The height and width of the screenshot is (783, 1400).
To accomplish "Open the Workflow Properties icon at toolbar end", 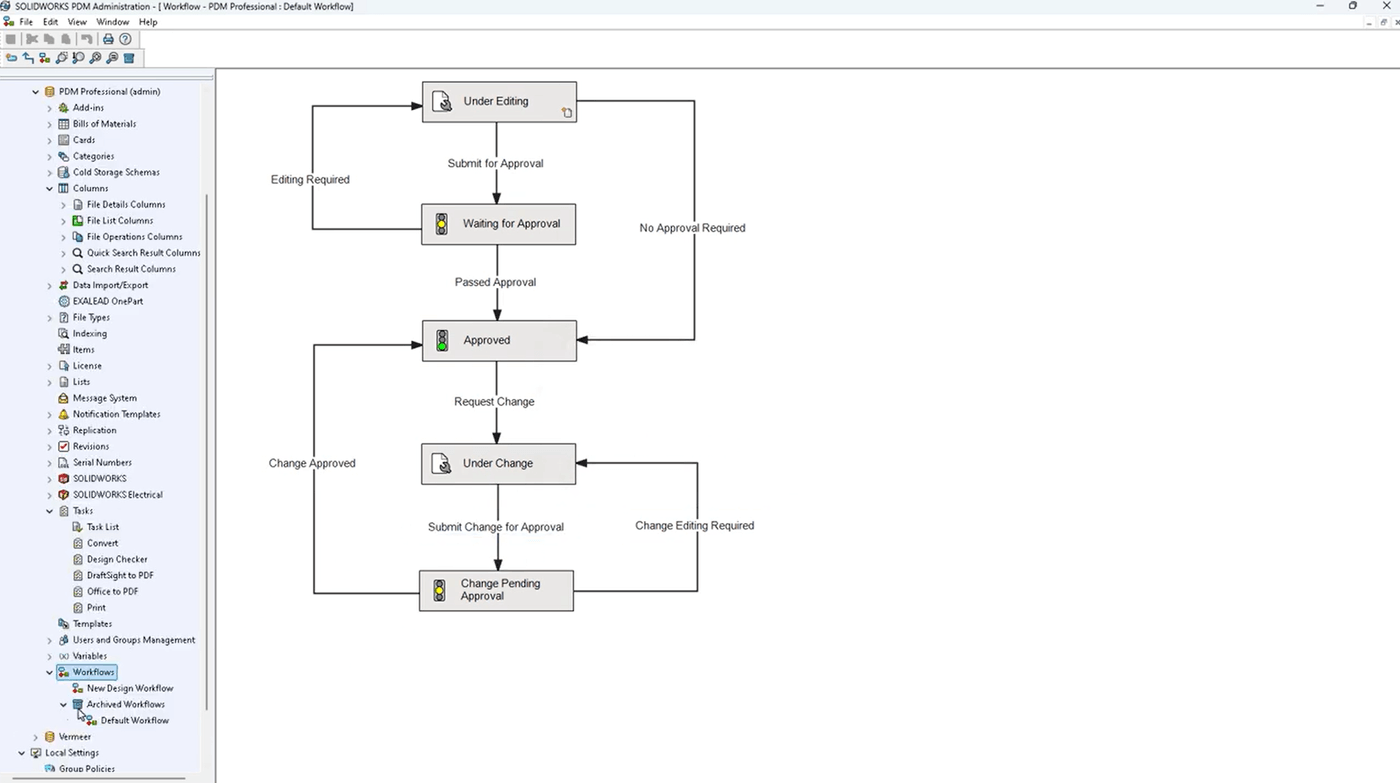I will 129,57.
